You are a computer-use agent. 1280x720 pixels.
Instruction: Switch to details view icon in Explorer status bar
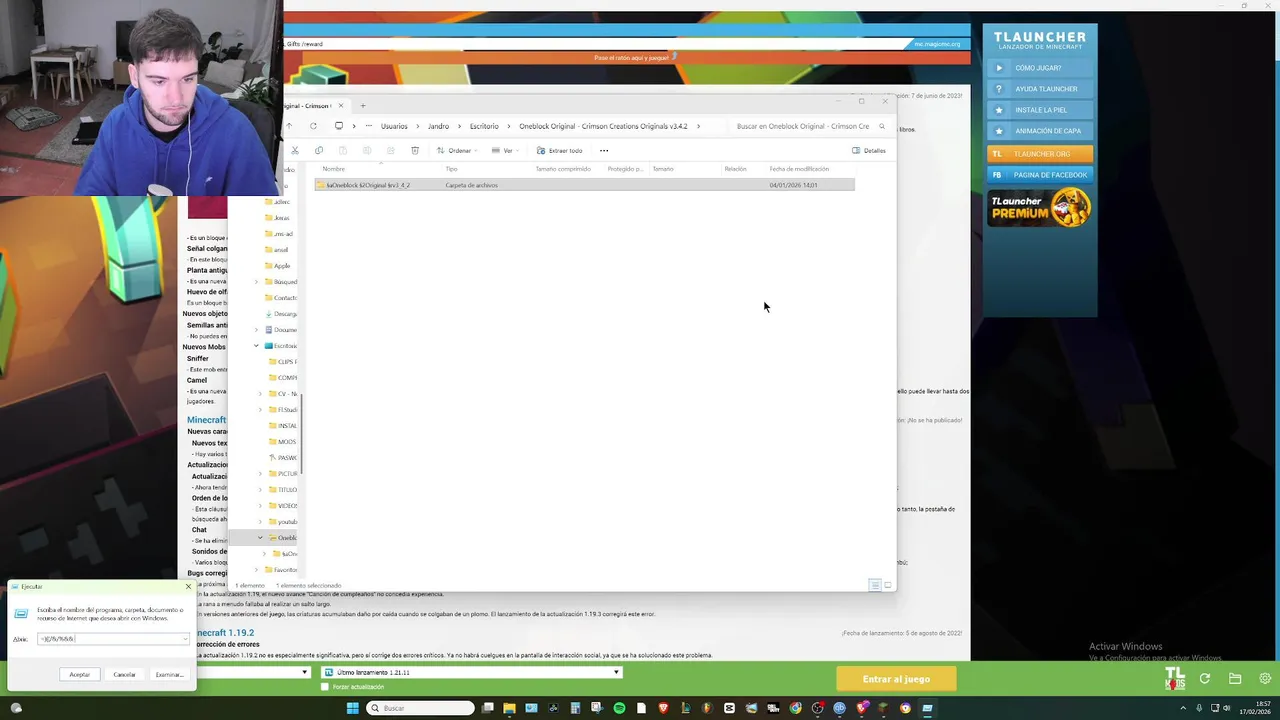click(x=875, y=585)
